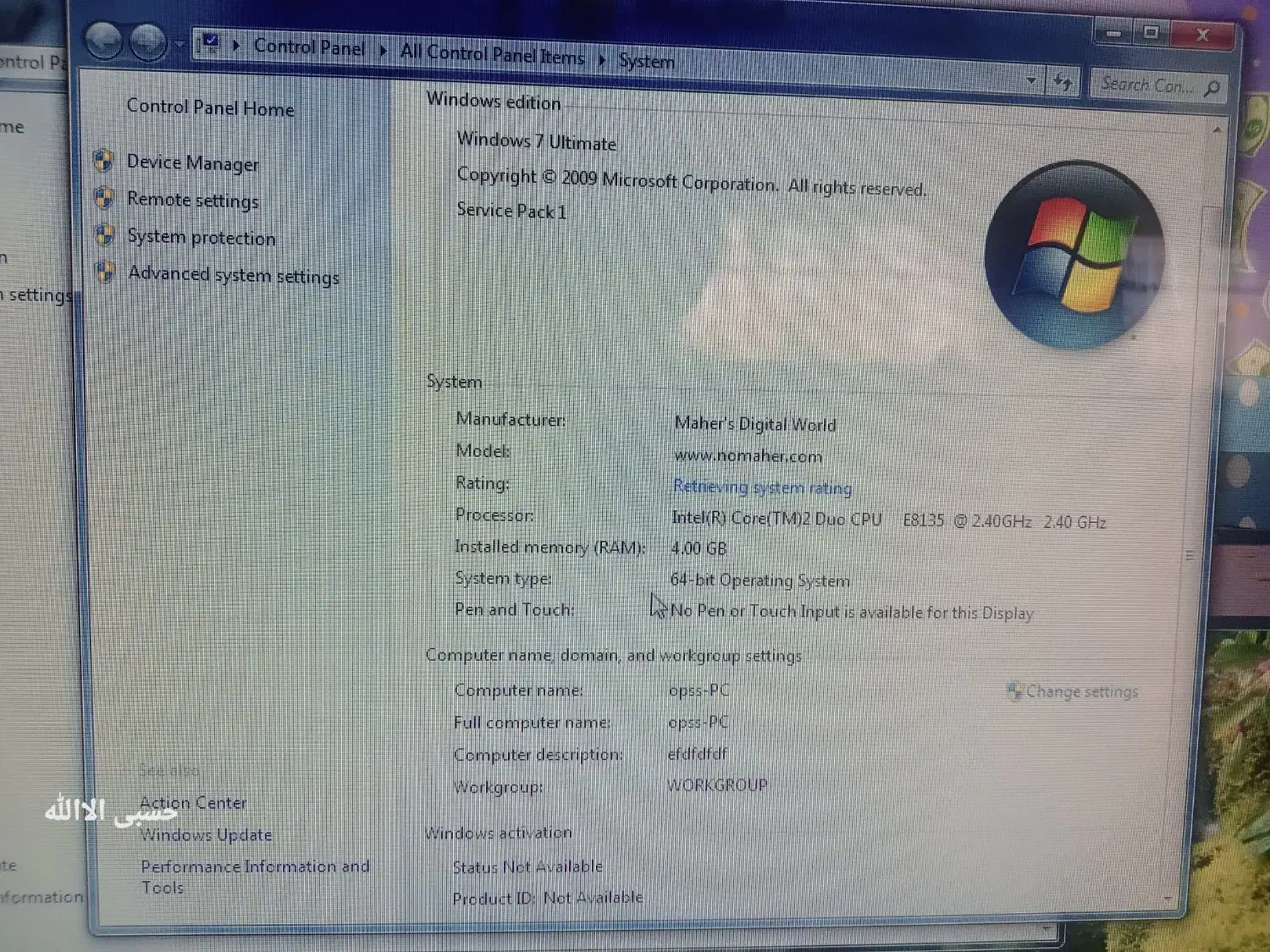
Task: Open Control Panel Home link
Action: coord(210,107)
